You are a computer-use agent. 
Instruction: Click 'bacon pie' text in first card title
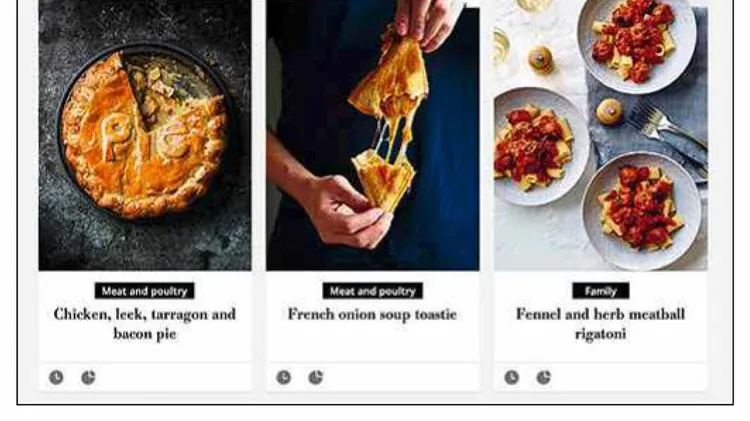[x=145, y=333]
